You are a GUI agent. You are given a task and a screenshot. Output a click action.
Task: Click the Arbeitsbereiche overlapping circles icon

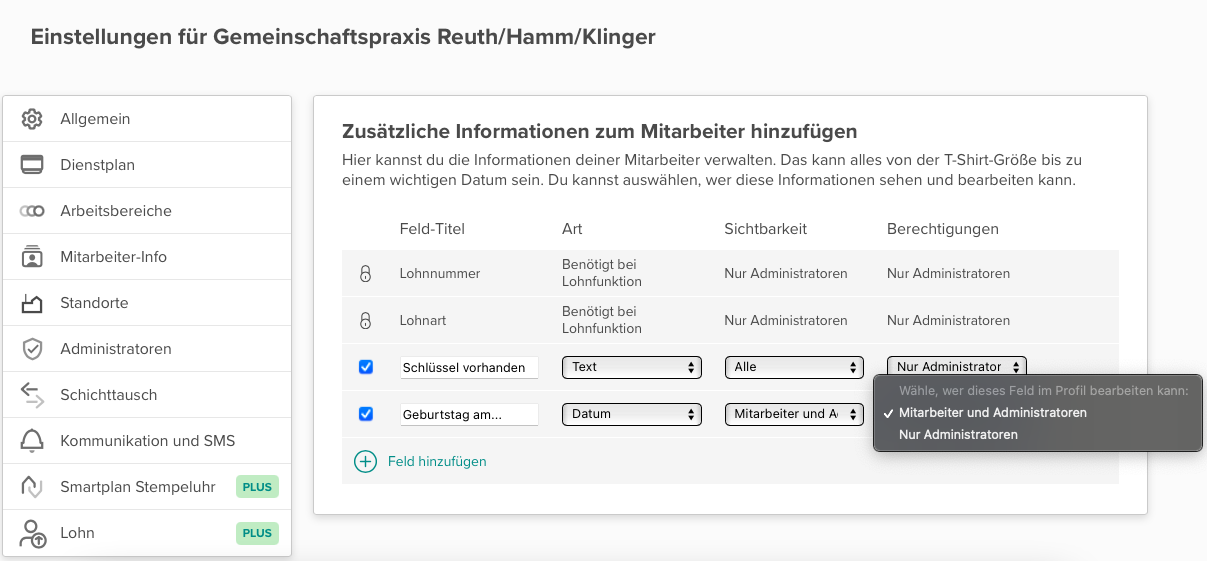click(32, 211)
